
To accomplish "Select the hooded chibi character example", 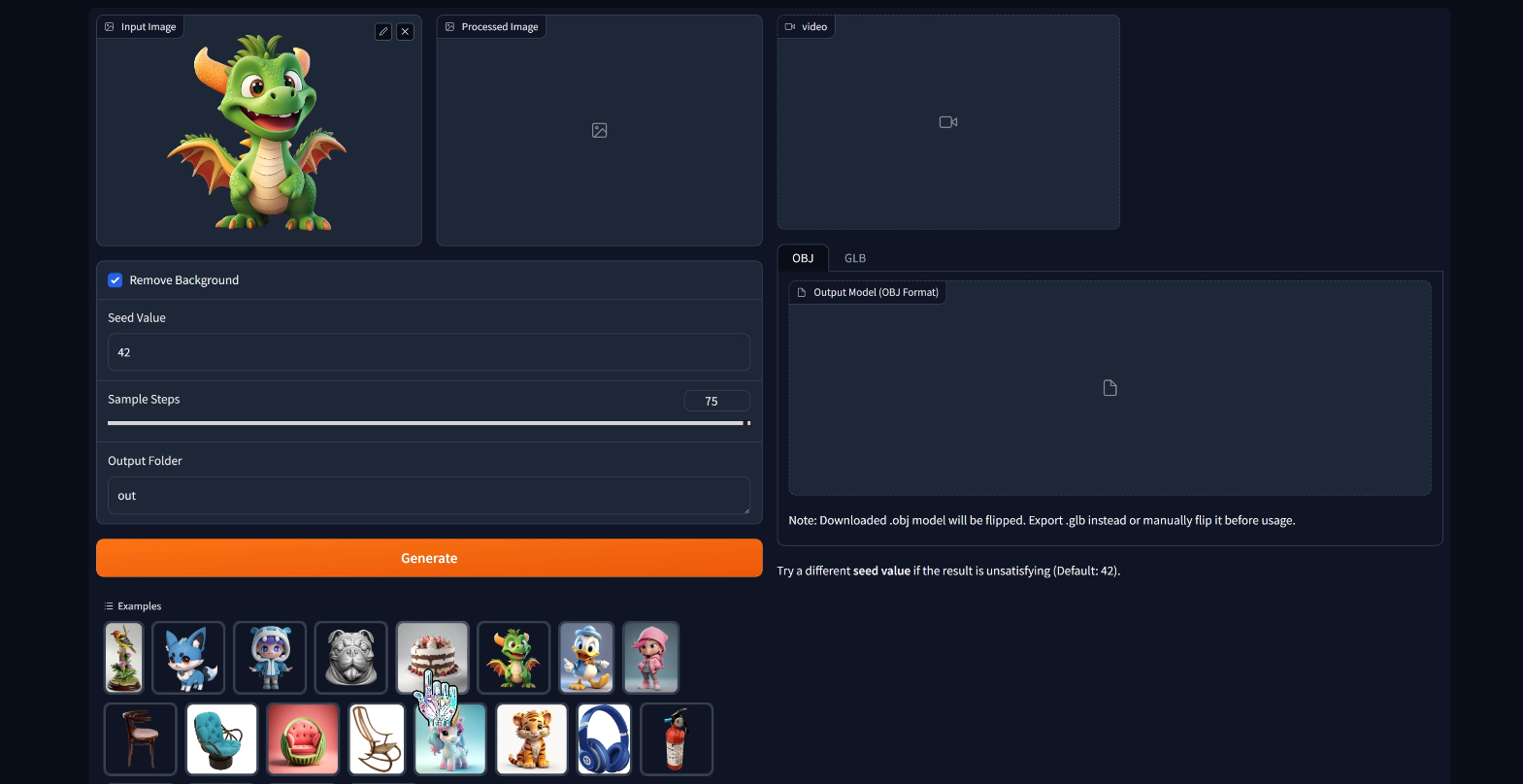I will point(270,658).
